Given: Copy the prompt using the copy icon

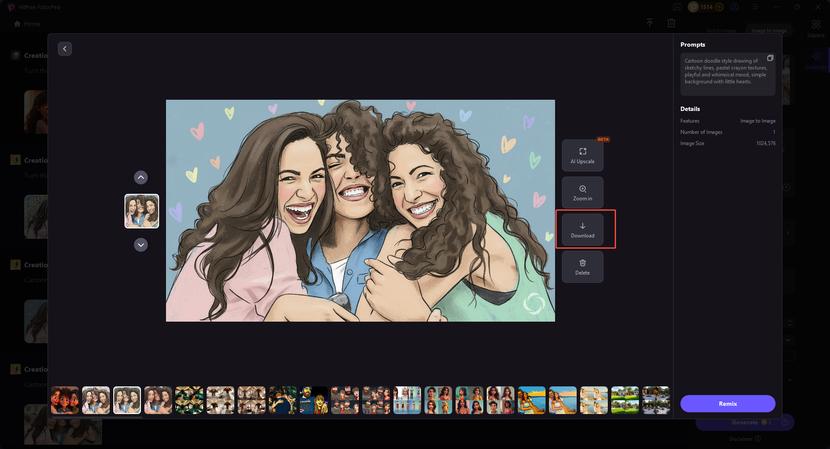Looking at the screenshot, I should pyautogui.click(x=770, y=58).
